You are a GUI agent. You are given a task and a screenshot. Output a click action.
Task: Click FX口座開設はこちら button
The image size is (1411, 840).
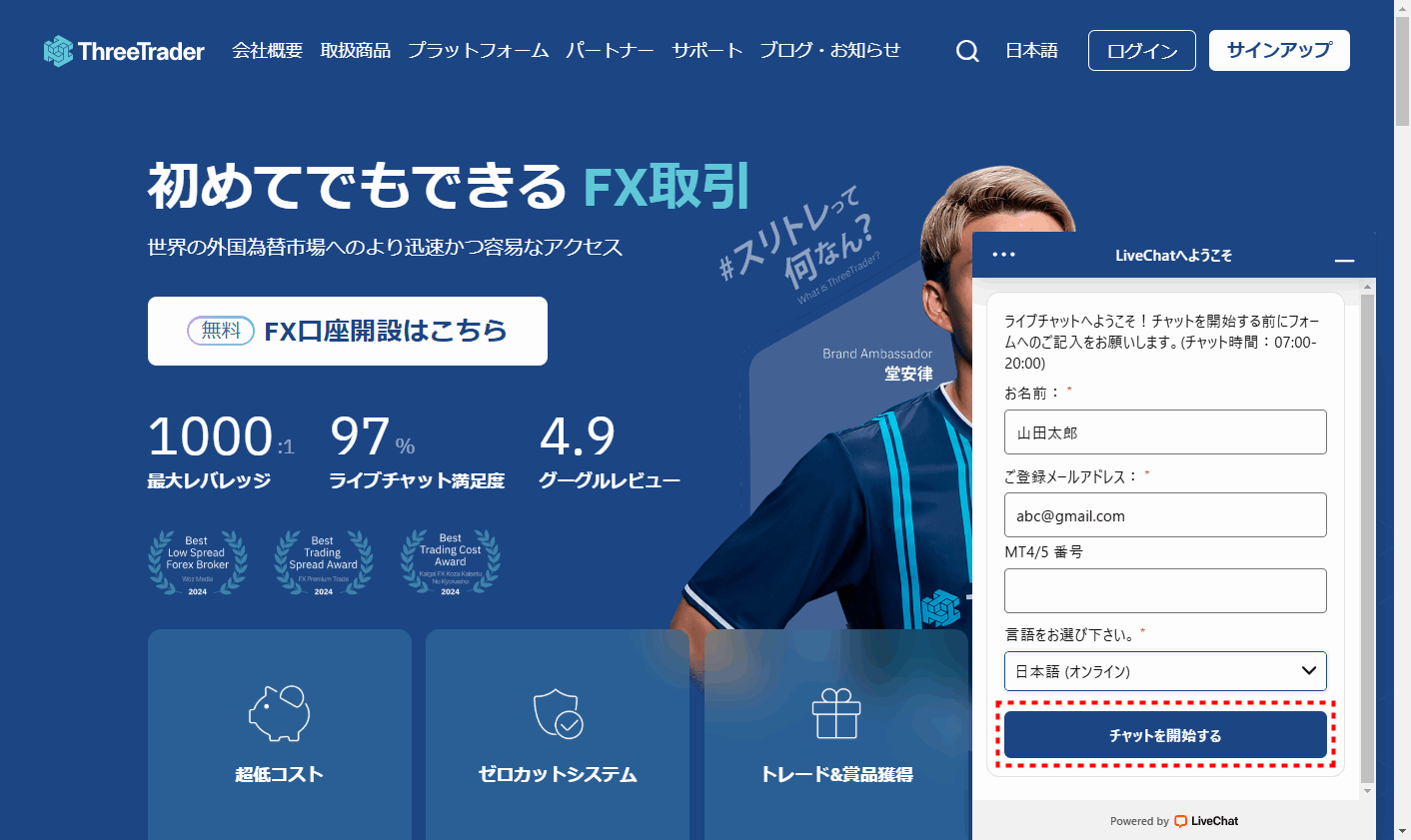[348, 331]
